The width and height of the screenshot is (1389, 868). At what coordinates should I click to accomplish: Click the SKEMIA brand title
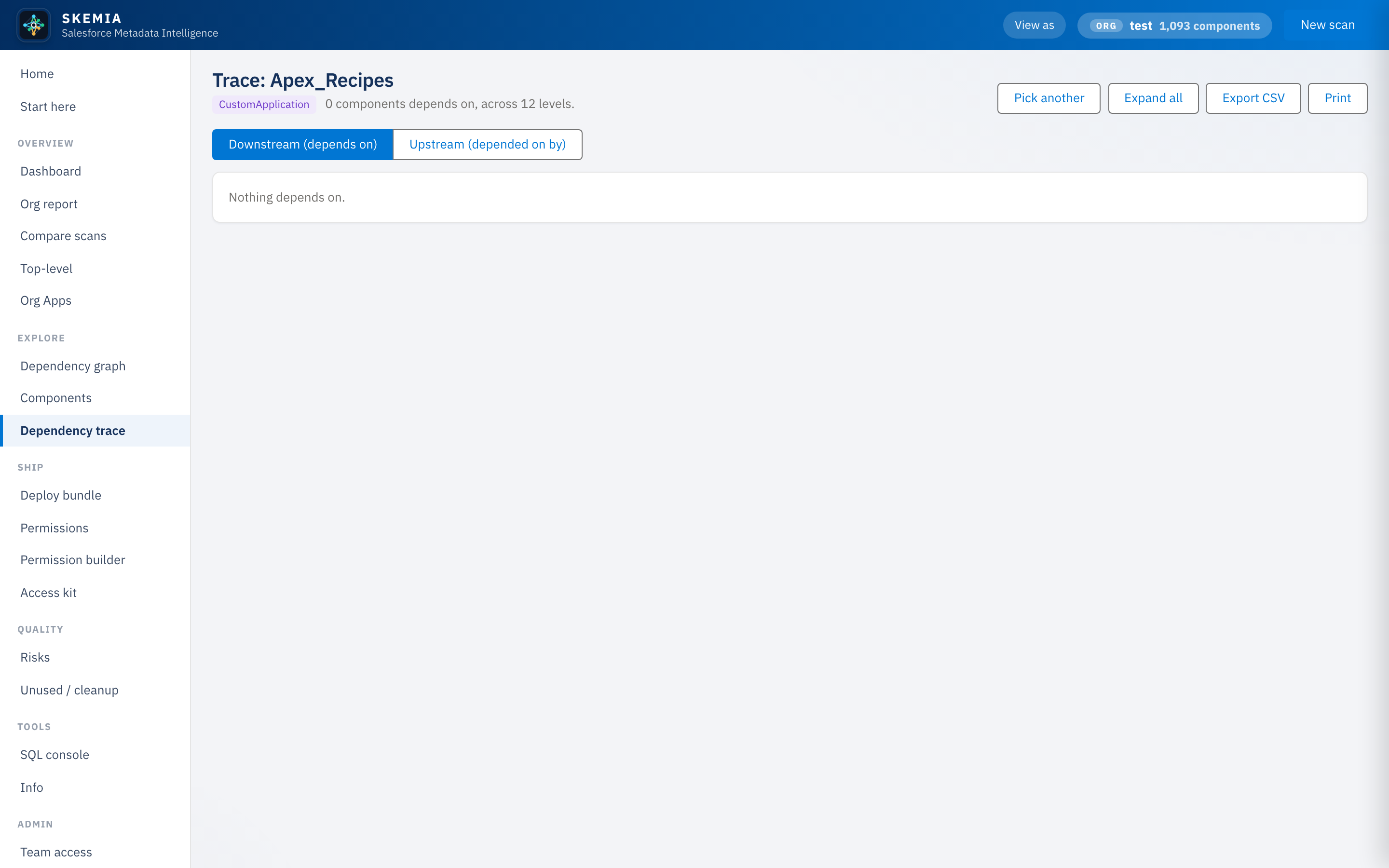pyautogui.click(x=92, y=18)
